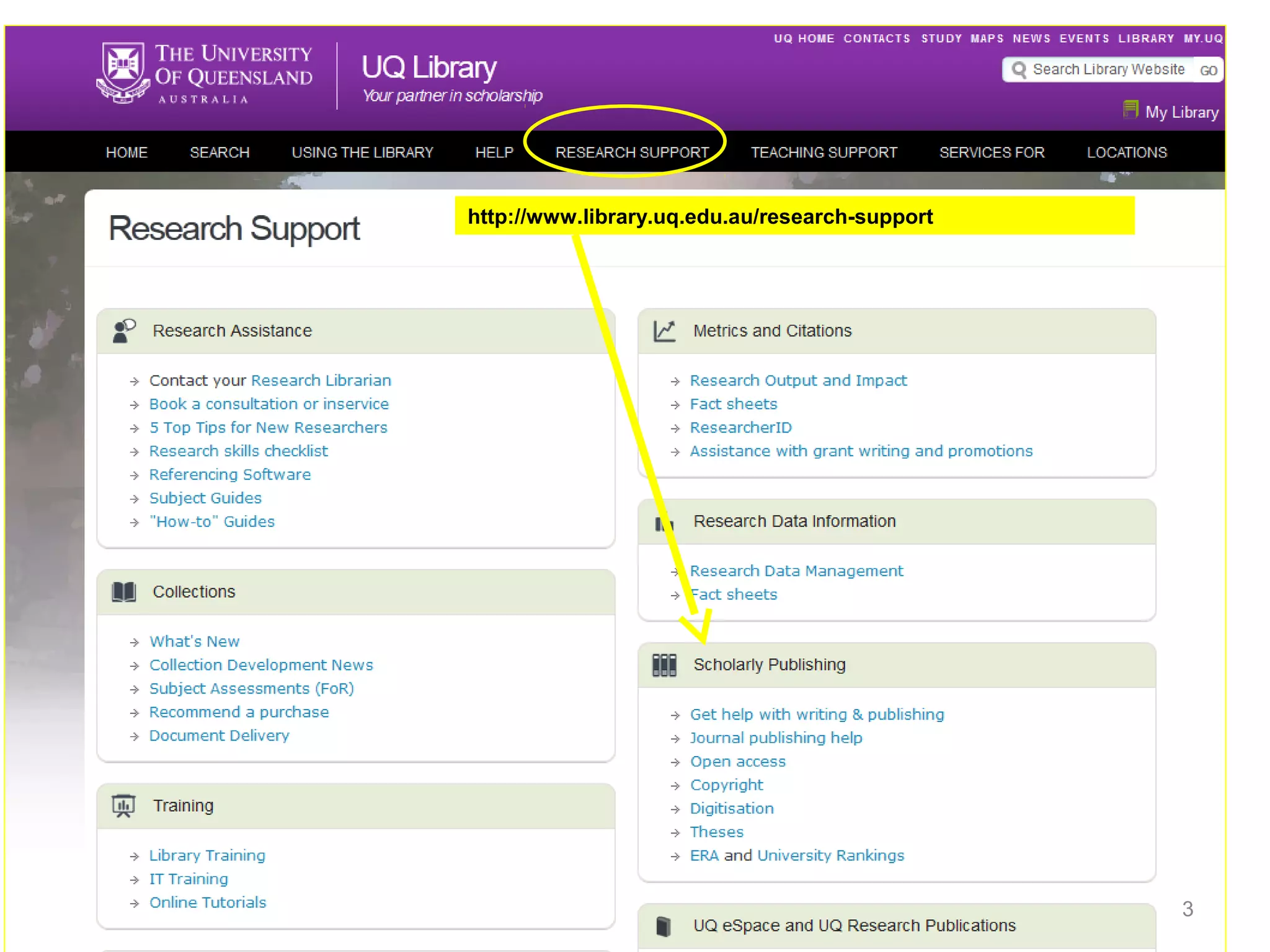Open the Document Delivery link
1270x952 pixels.
pyautogui.click(x=220, y=736)
